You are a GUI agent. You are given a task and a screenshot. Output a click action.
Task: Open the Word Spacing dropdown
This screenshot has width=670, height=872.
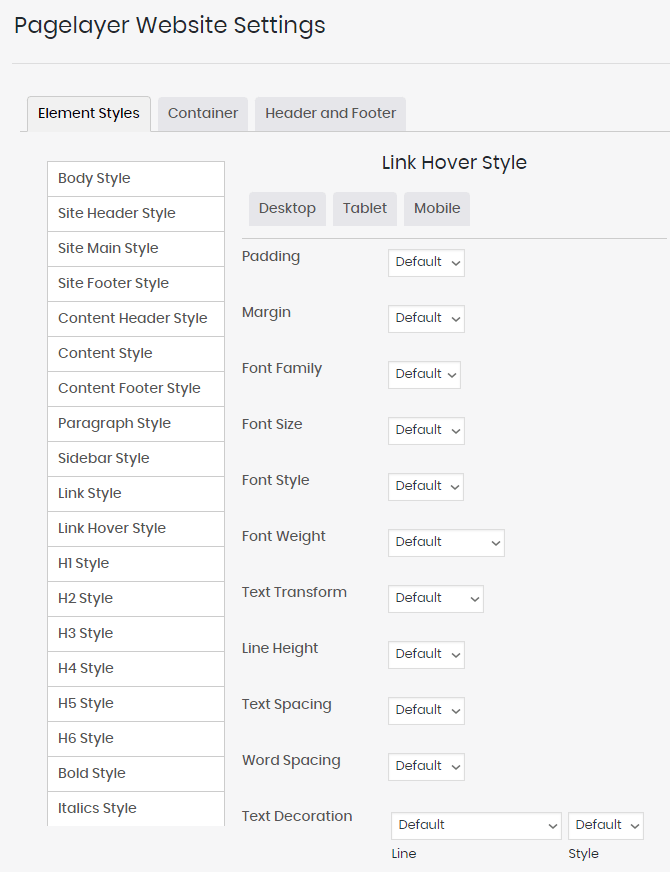click(x=426, y=766)
